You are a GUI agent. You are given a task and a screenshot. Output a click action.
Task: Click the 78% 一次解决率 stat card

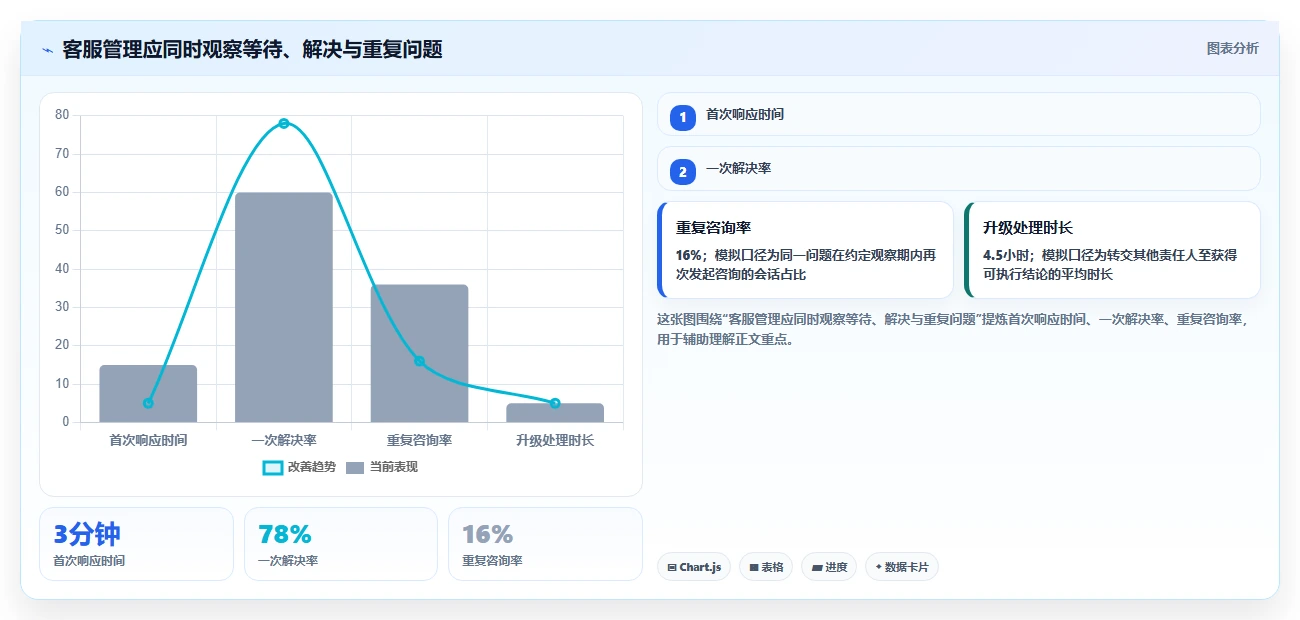click(x=341, y=544)
